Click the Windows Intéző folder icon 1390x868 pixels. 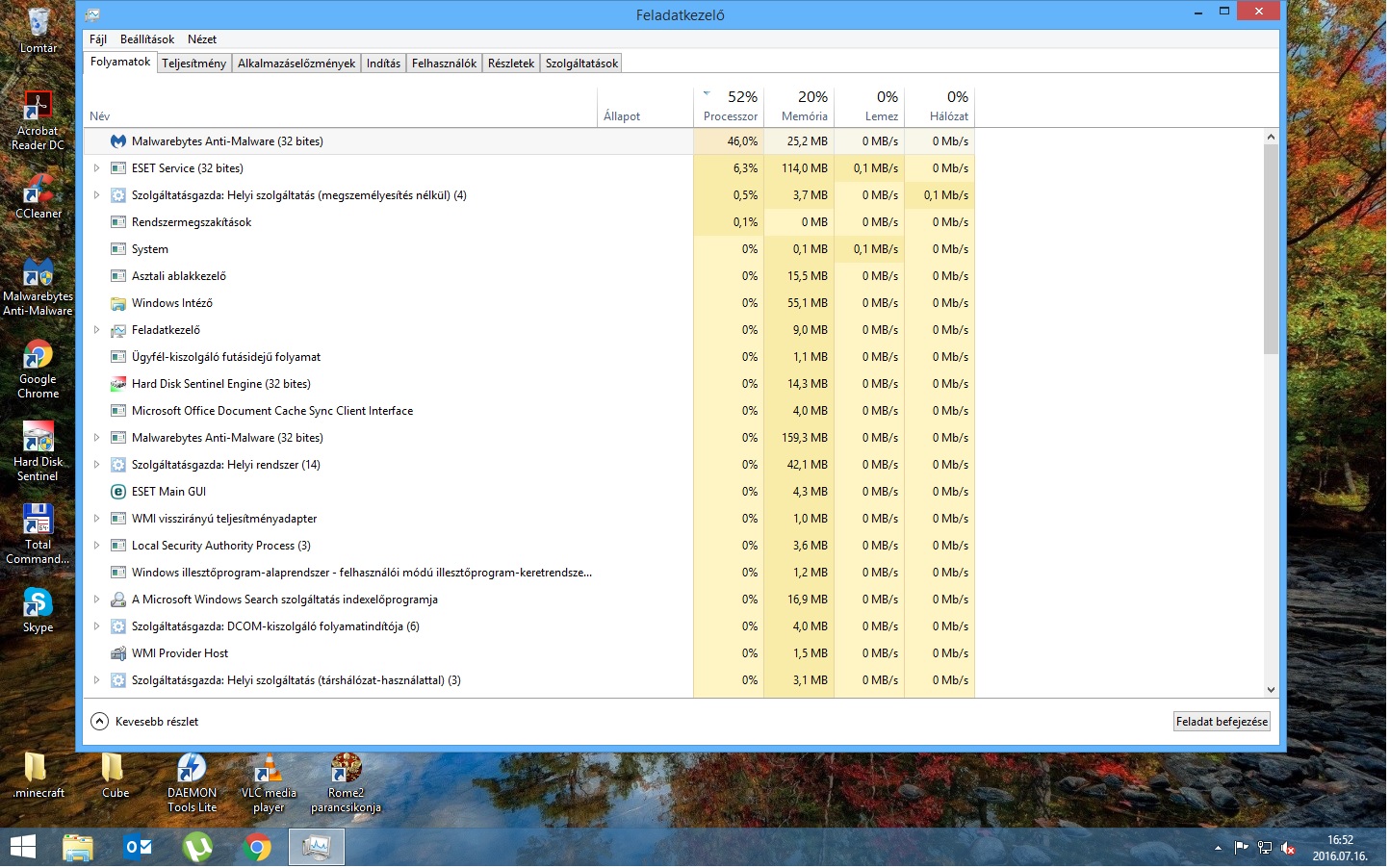click(118, 303)
